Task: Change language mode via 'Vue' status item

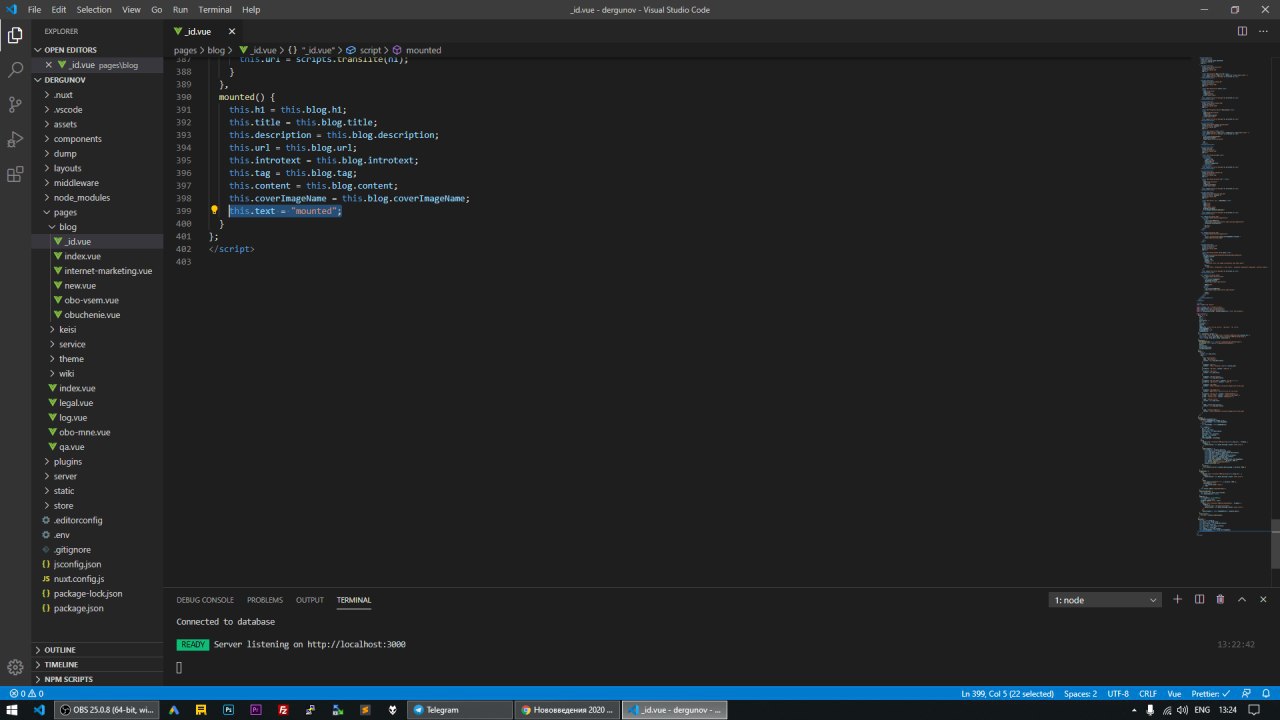Action: tap(1174, 694)
